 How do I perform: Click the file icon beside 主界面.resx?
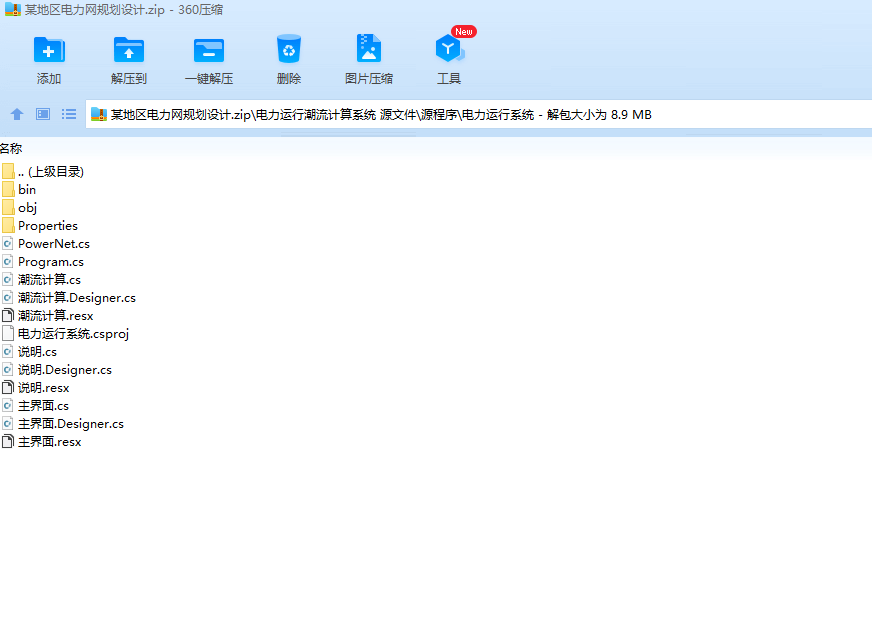click(x=7, y=442)
